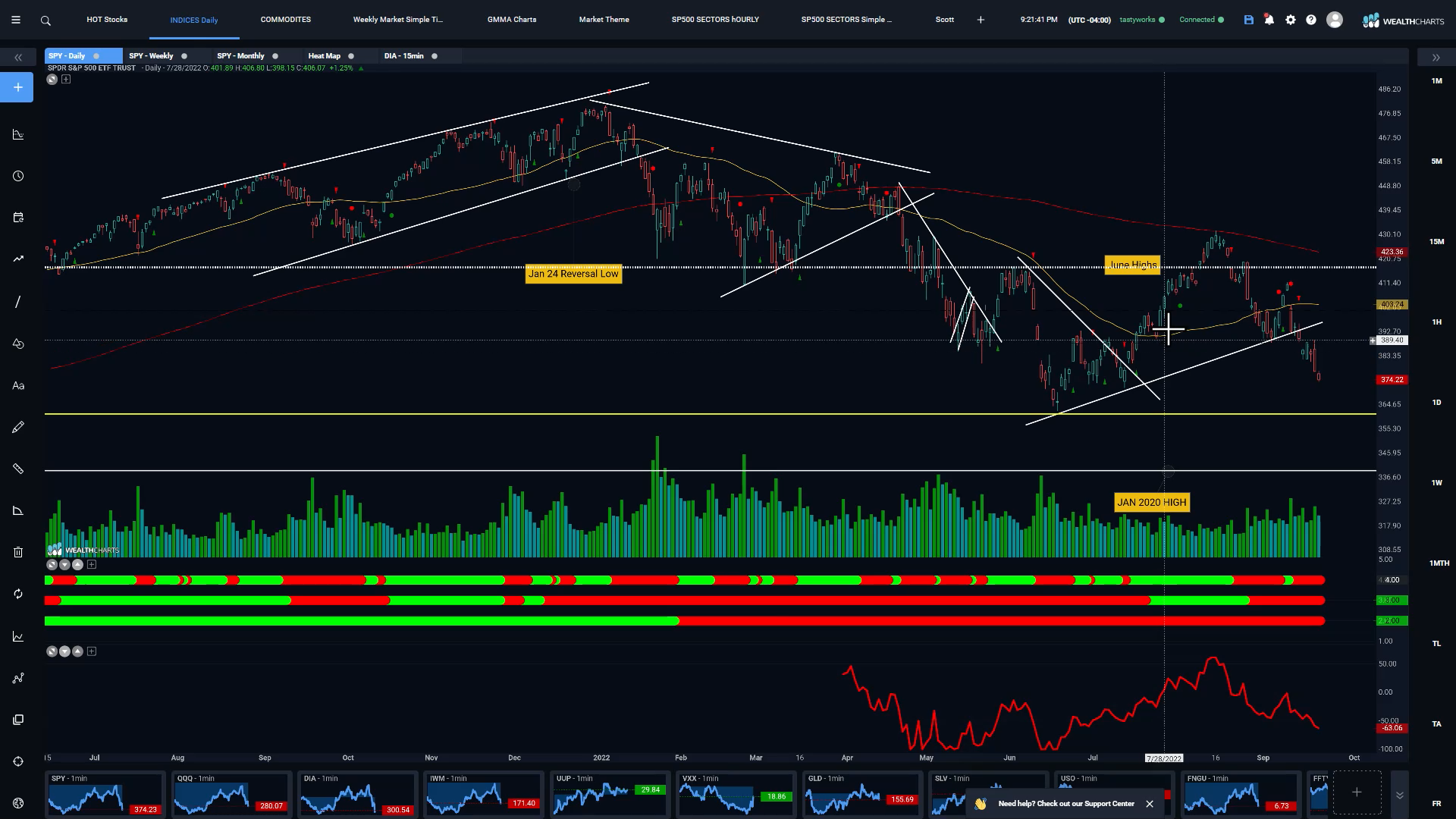
Task: Move oscillator panel down arrow
Action: coord(64,651)
